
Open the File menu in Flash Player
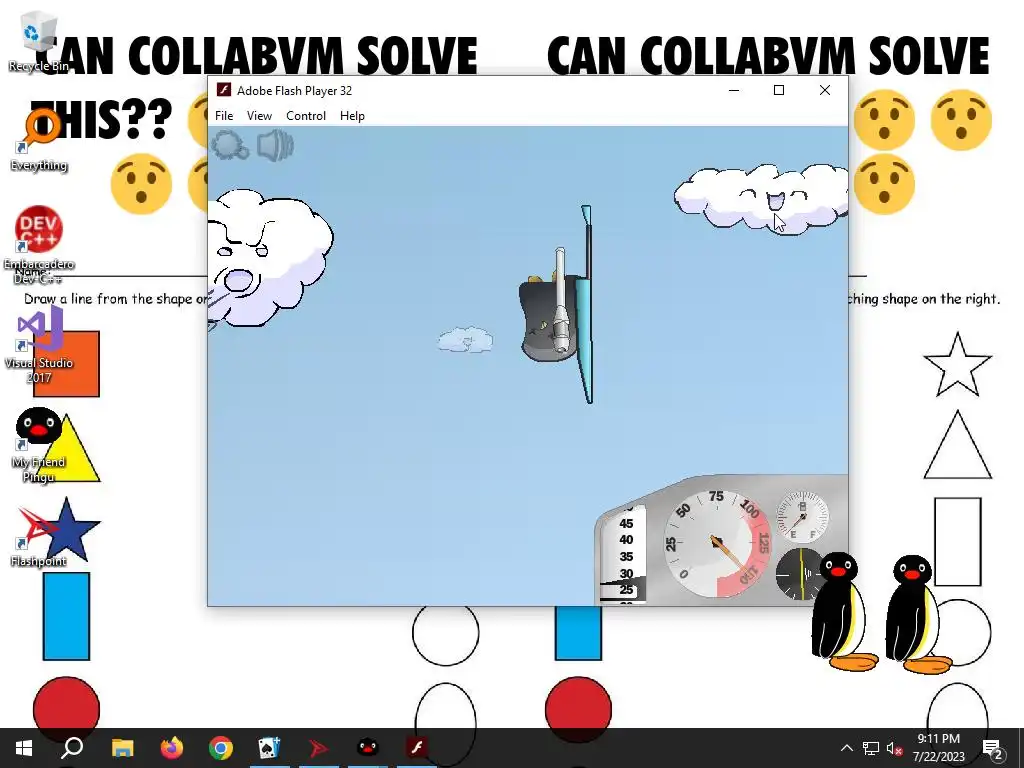point(224,116)
